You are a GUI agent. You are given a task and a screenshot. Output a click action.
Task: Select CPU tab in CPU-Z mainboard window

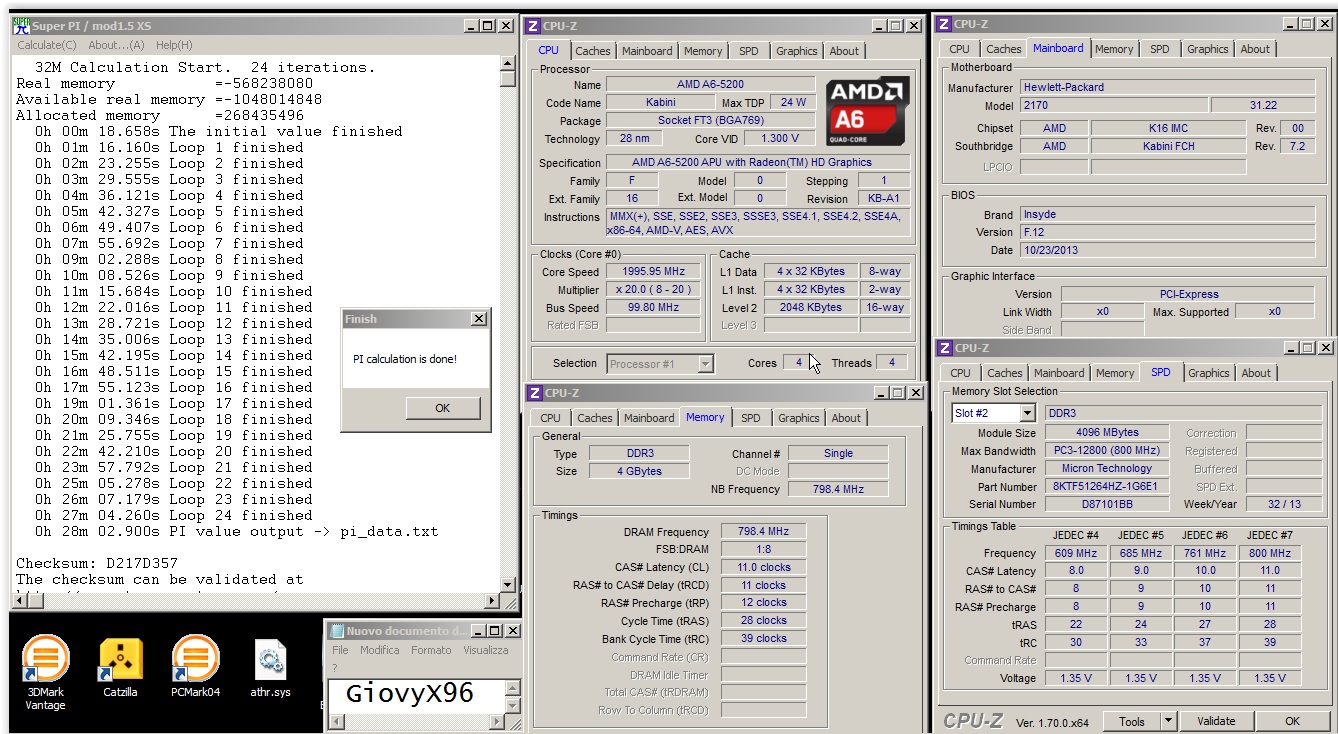pyautogui.click(x=959, y=49)
